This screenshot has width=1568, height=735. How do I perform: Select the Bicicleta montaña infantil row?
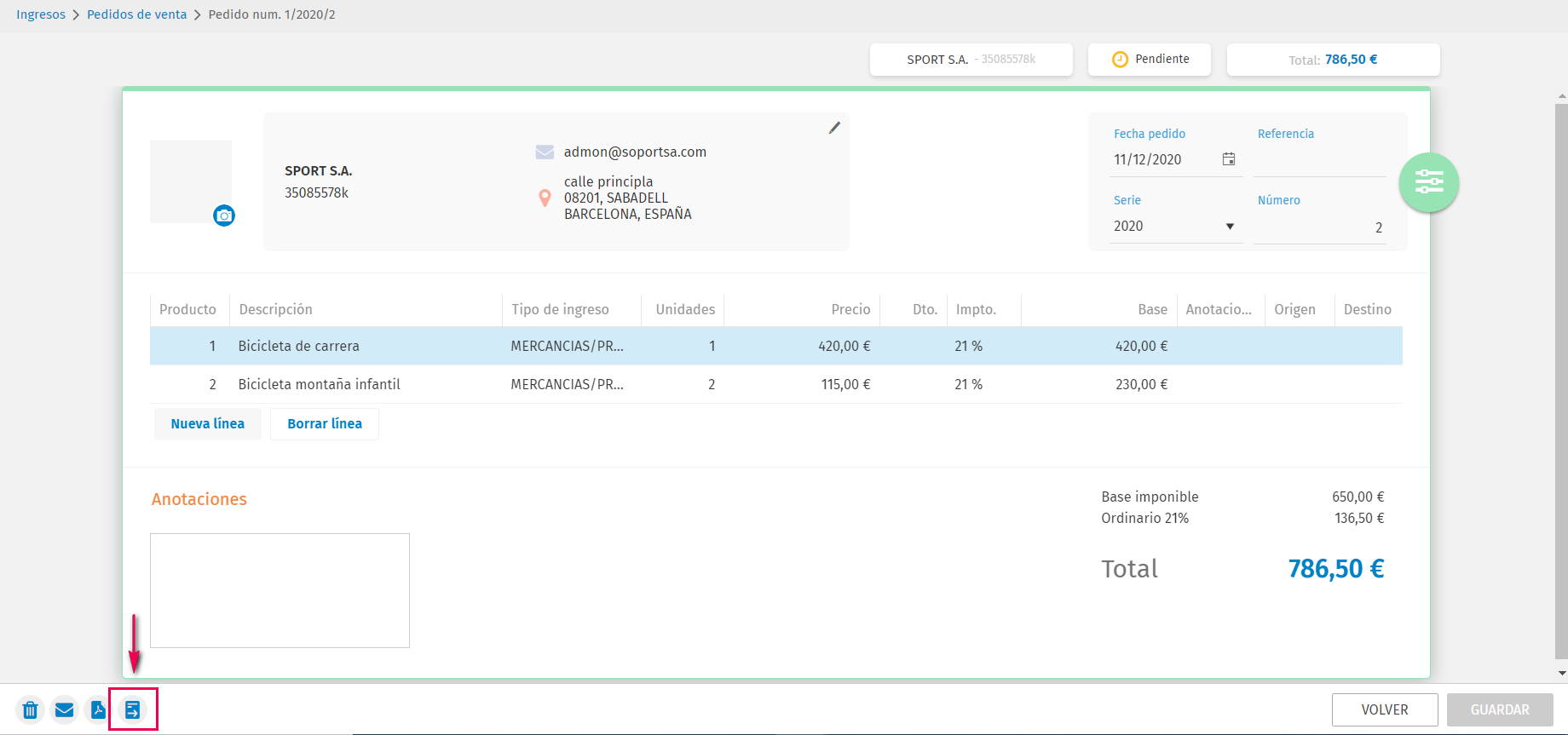click(776, 384)
